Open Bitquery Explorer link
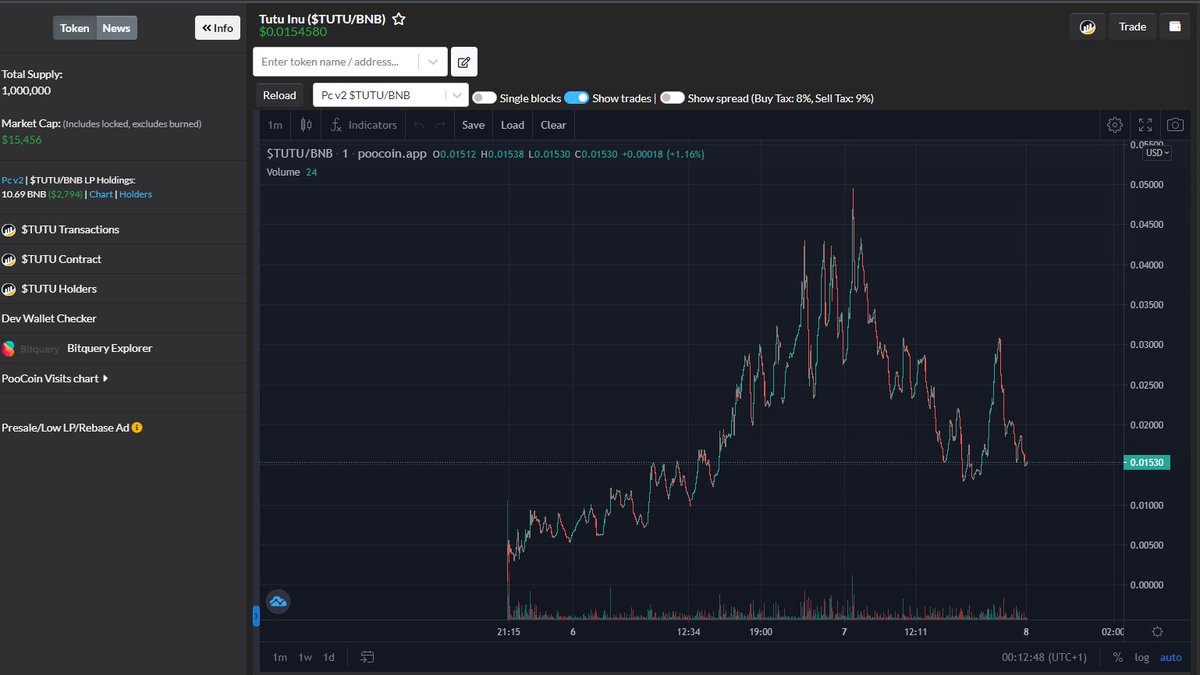This screenshot has height=675, width=1200. tap(109, 348)
